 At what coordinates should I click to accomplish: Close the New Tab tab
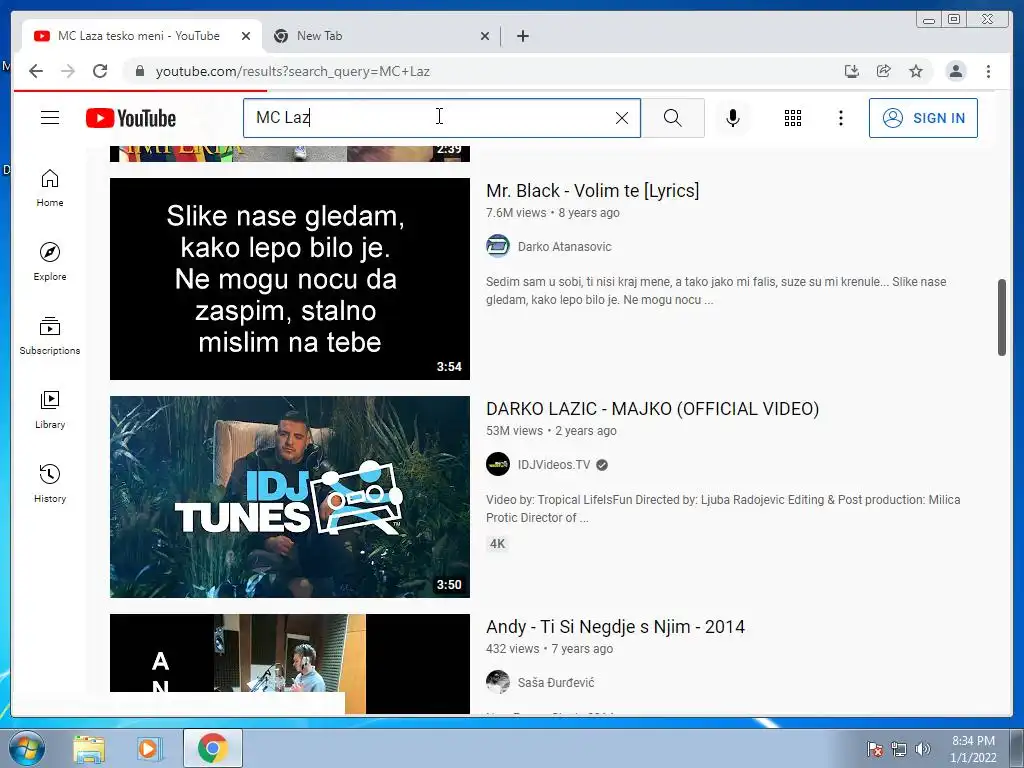(485, 36)
